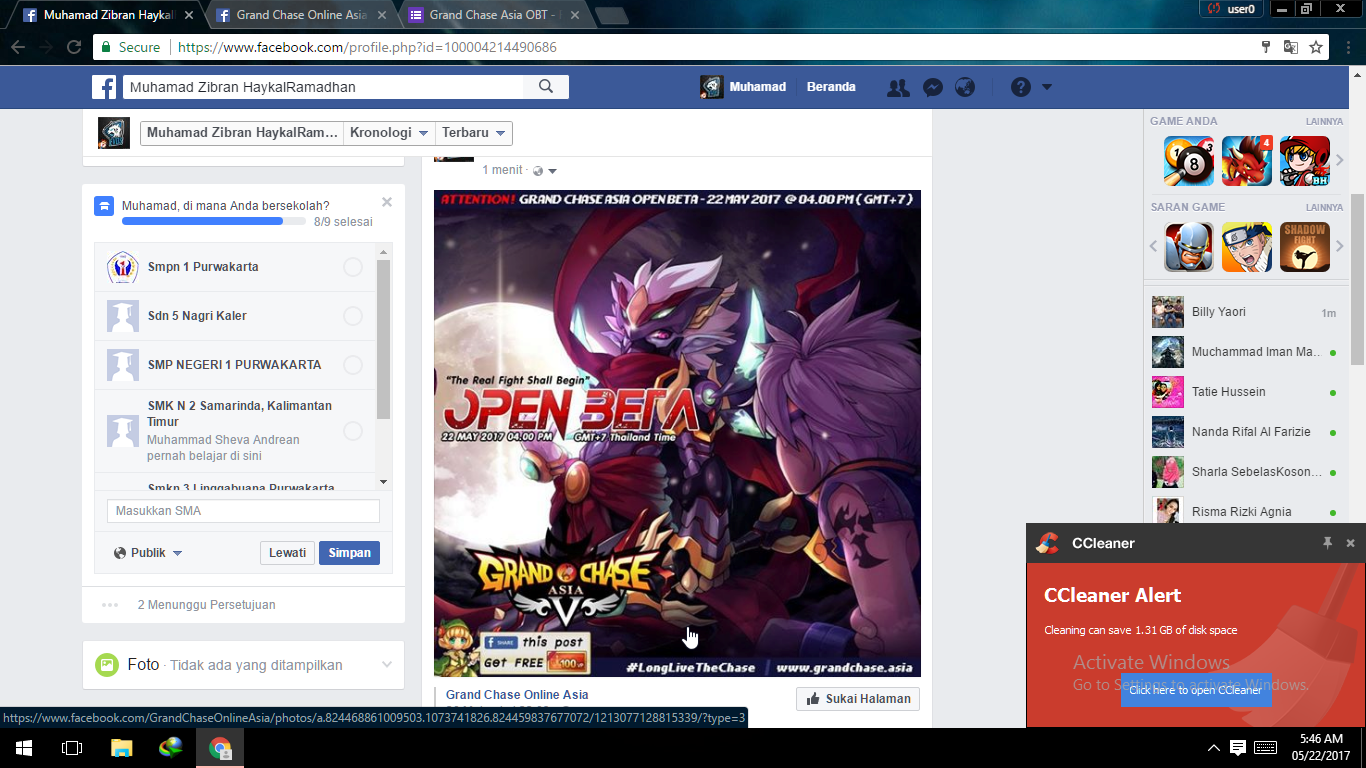
Task: Dismiss the school question card
Action: click(x=387, y=202)
